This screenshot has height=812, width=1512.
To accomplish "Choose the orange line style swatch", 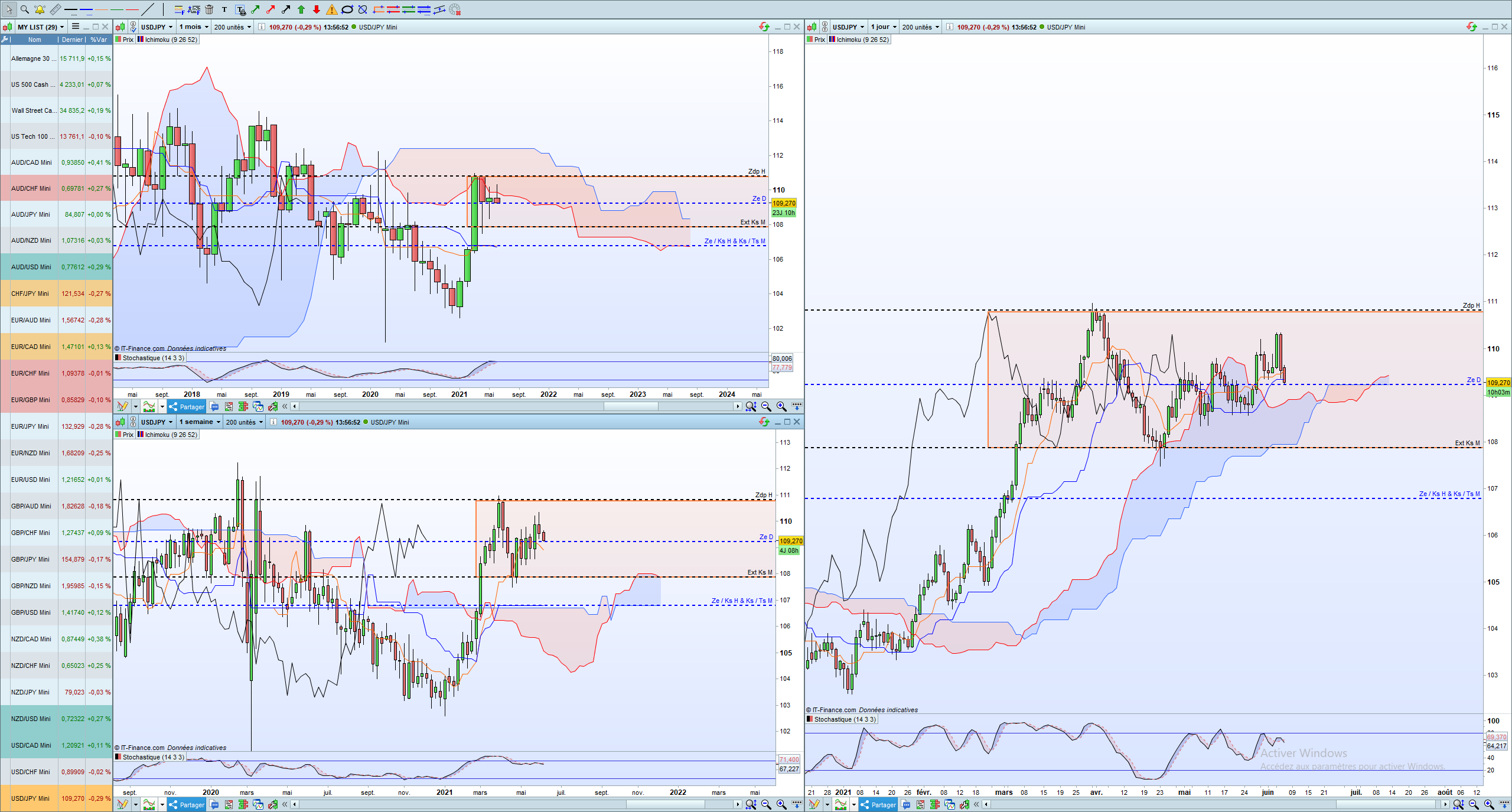I will 102,9.
